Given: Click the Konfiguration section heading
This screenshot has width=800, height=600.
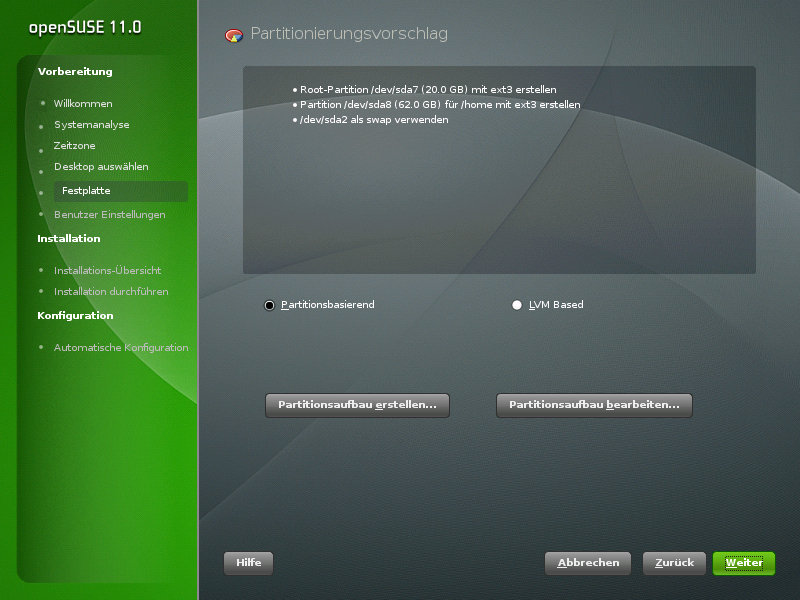Looking at the screenshot, I should 76,315.
